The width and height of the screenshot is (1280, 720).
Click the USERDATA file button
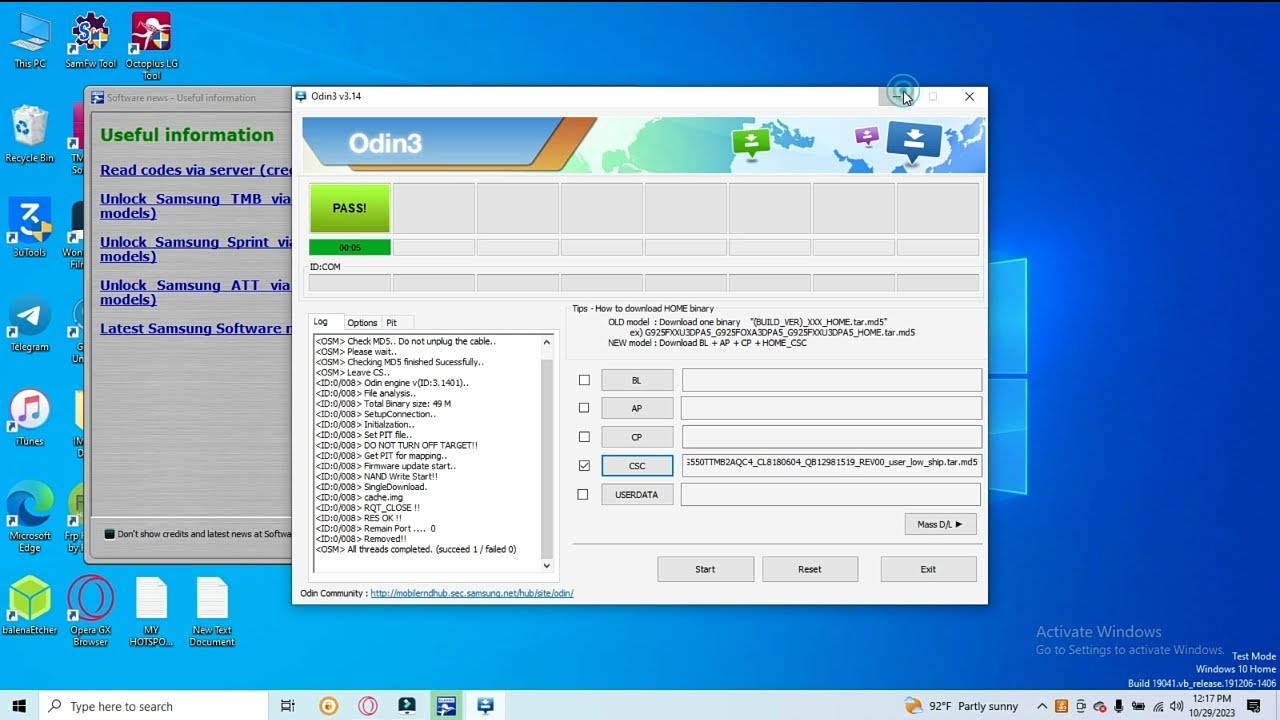pyautogui.click(x=636, y=494)
